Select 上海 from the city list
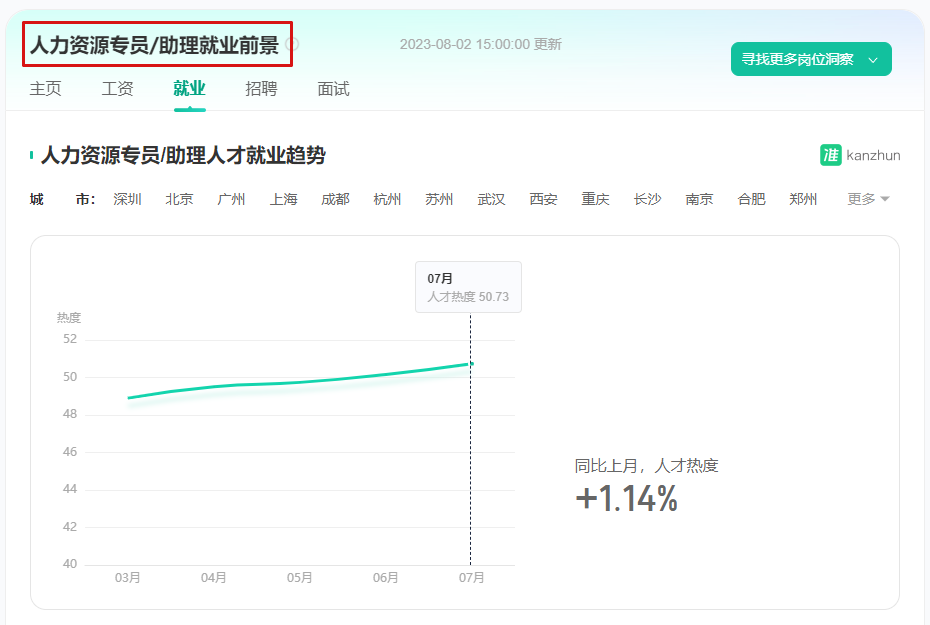 (x=283, y=199)
